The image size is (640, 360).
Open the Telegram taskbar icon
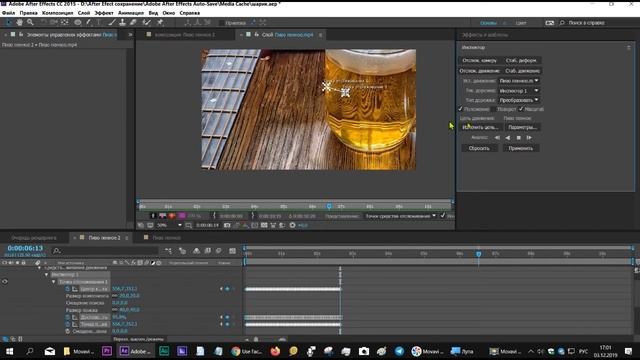[399, 351]
